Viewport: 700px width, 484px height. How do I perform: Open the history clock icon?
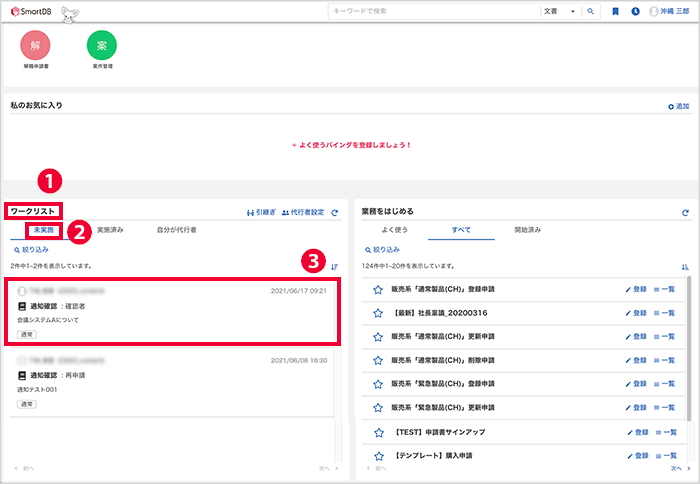635,12
